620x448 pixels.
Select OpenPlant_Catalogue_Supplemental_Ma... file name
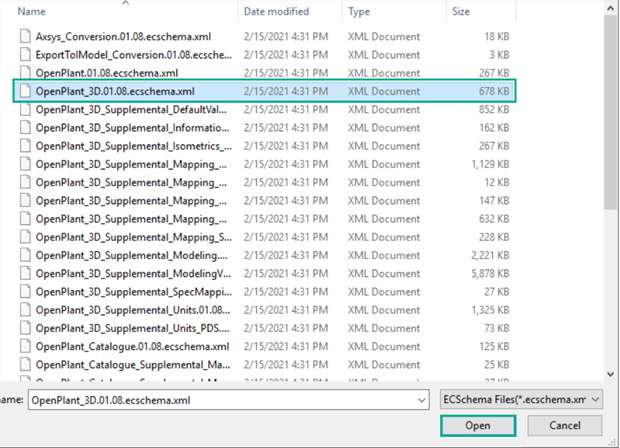[x=133, y=365]
